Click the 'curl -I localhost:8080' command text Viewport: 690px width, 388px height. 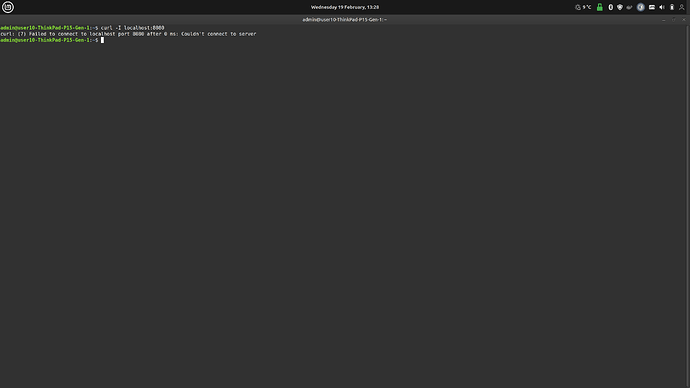[132, 28]
